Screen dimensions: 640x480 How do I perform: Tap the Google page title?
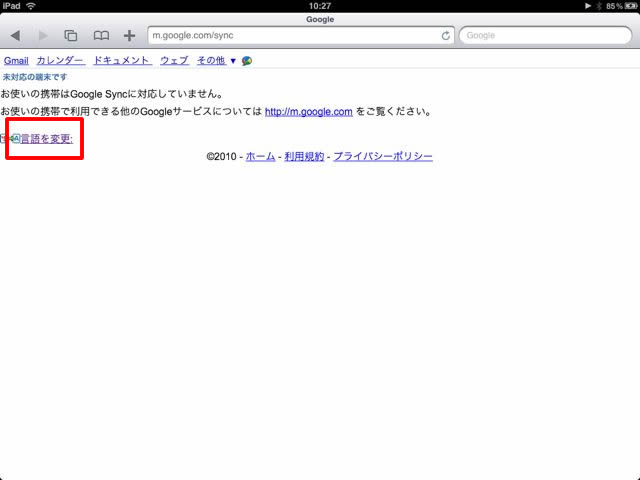click(x=320, y=19)
